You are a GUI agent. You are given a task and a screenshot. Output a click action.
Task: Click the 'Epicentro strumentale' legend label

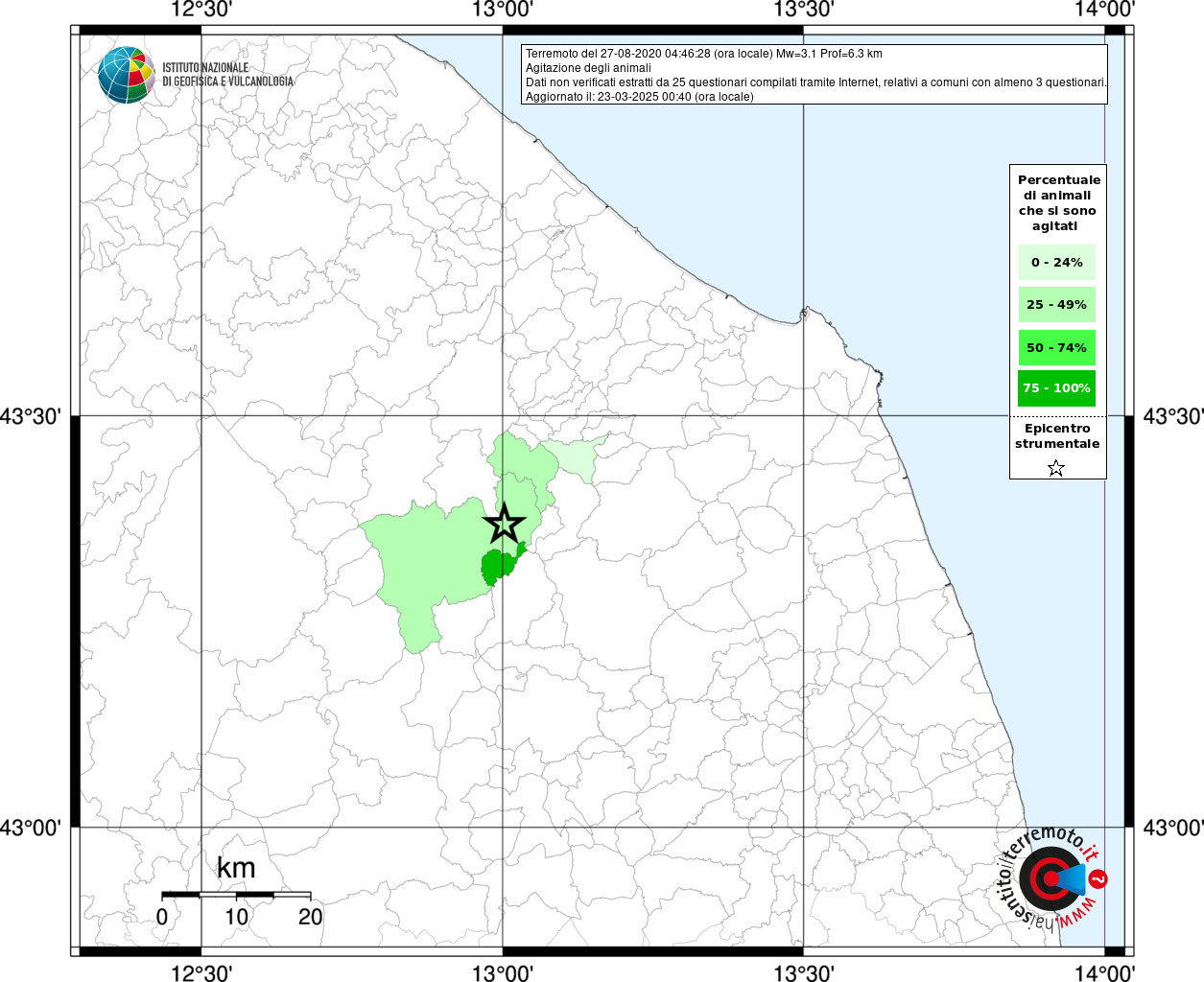point(1057,436)
